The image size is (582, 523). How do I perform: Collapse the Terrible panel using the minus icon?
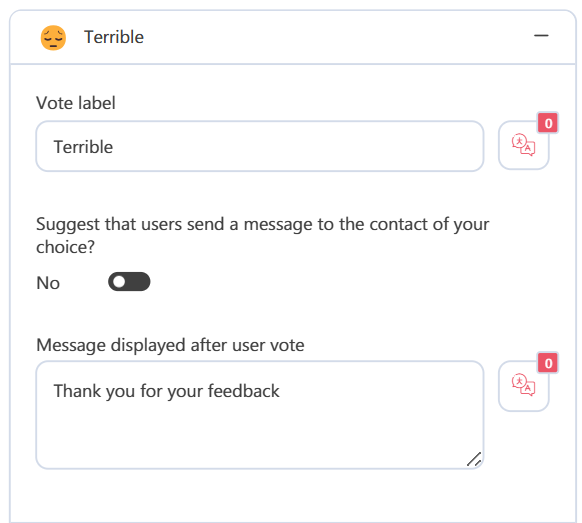coord(541,36)
